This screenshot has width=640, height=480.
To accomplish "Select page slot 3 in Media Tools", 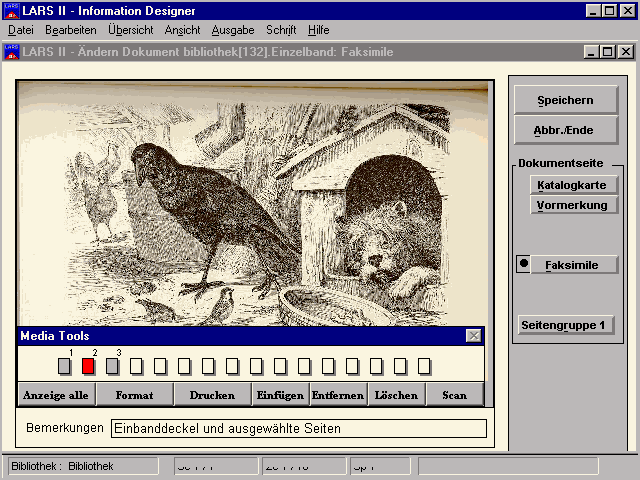I will tap(112, 366).
